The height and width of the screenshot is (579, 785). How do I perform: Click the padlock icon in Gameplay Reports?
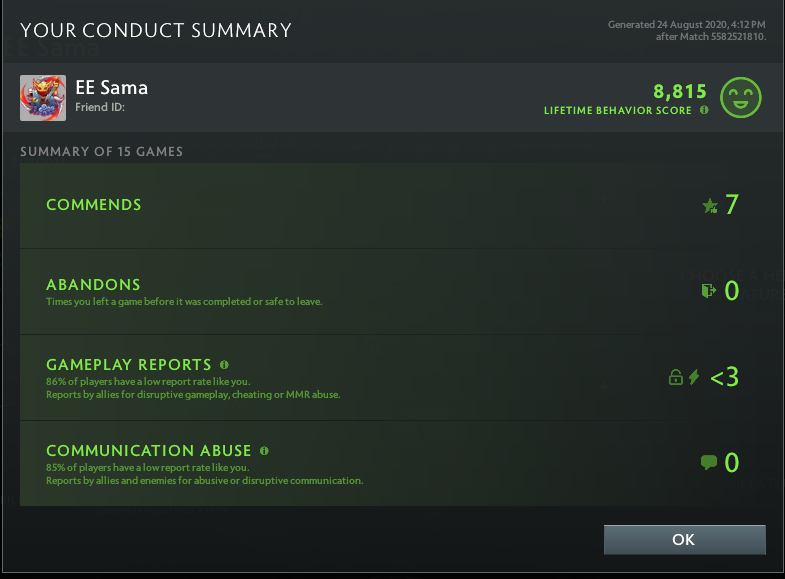(x=676, y=377)
